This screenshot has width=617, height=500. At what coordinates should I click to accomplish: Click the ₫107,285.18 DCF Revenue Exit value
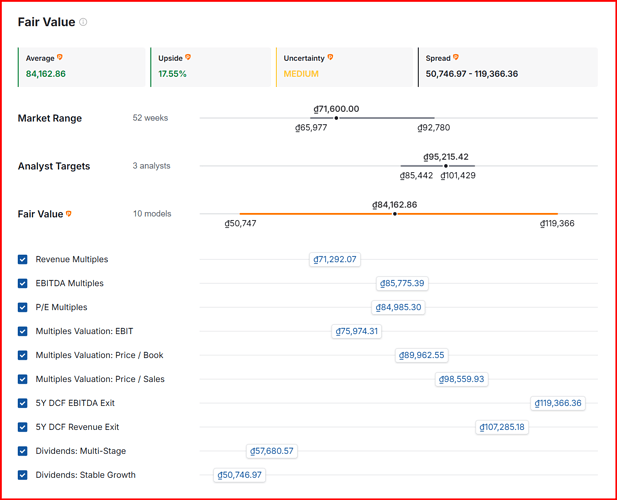pos(502,427)
